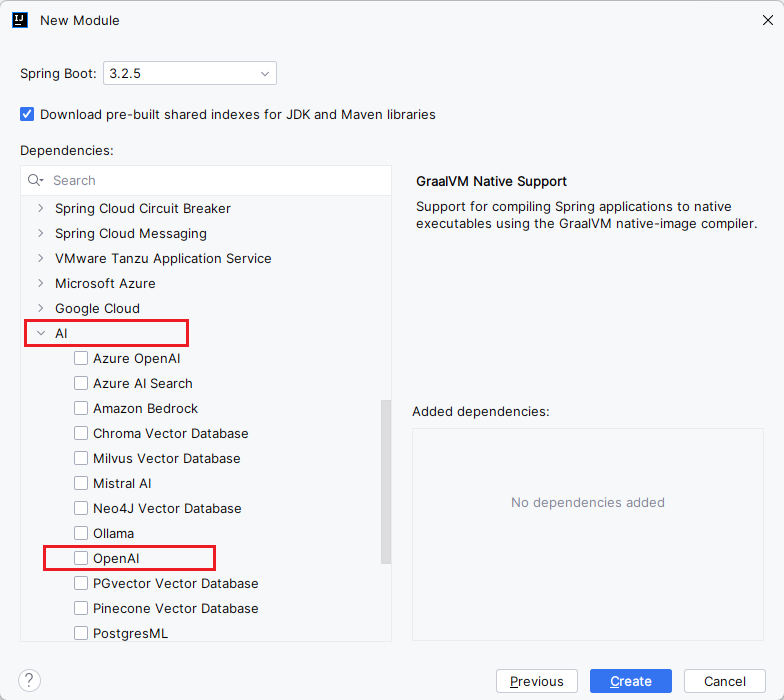This screenshot has height=700, width=784.
Task: Check Chroma Vector Database
Action: coord(81,434)
